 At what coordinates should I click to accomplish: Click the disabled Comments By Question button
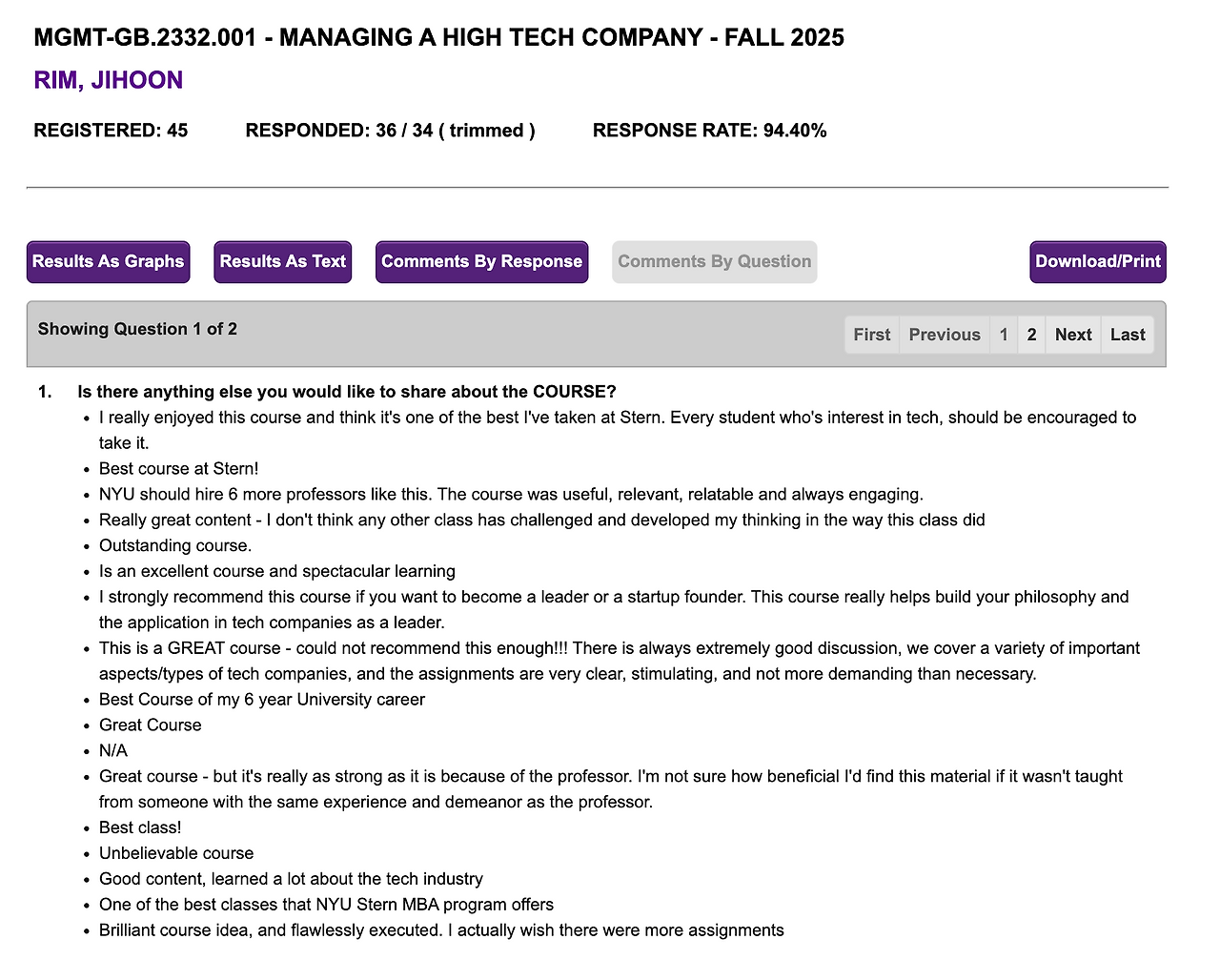pyautogui.click(x=714, y=261)
